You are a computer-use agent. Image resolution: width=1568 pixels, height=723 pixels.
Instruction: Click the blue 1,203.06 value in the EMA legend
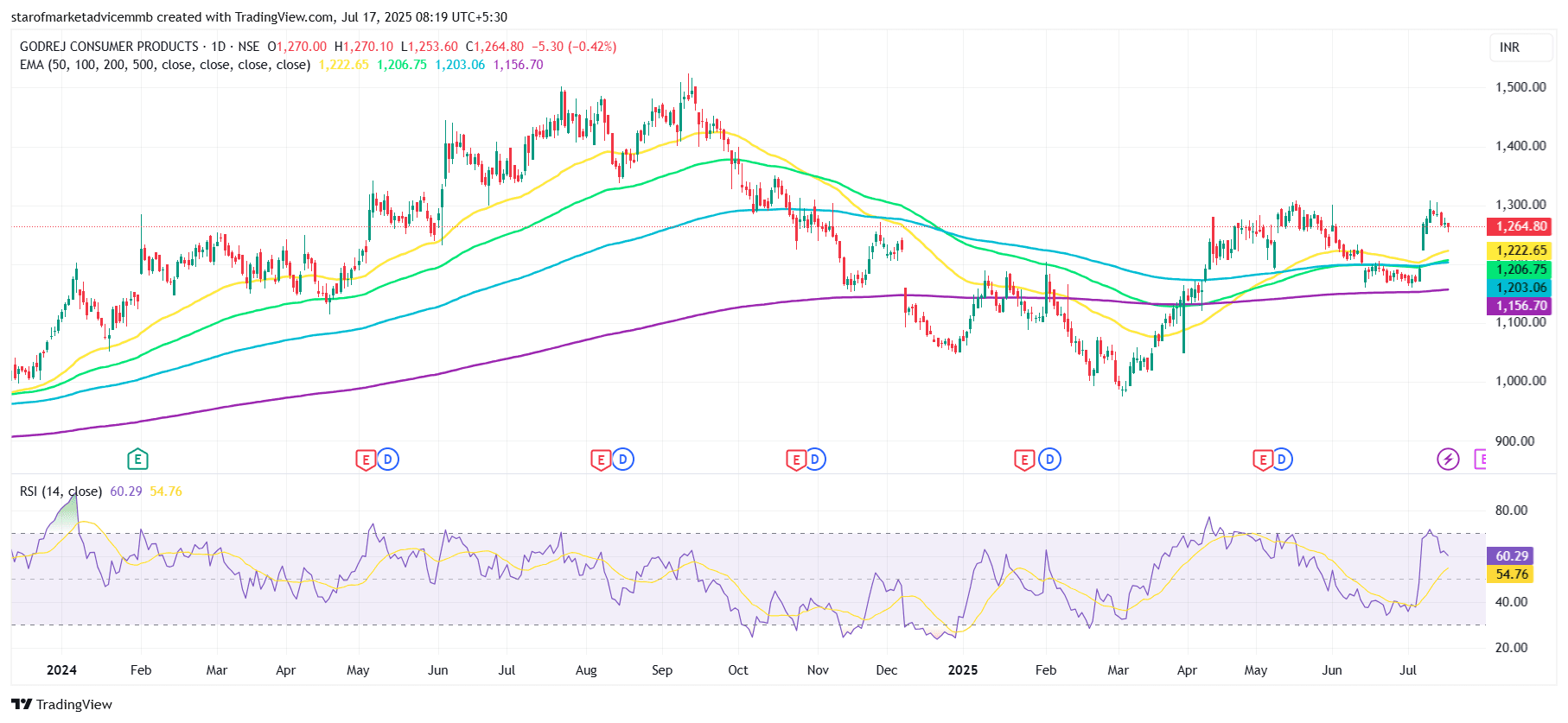[460, 65]
